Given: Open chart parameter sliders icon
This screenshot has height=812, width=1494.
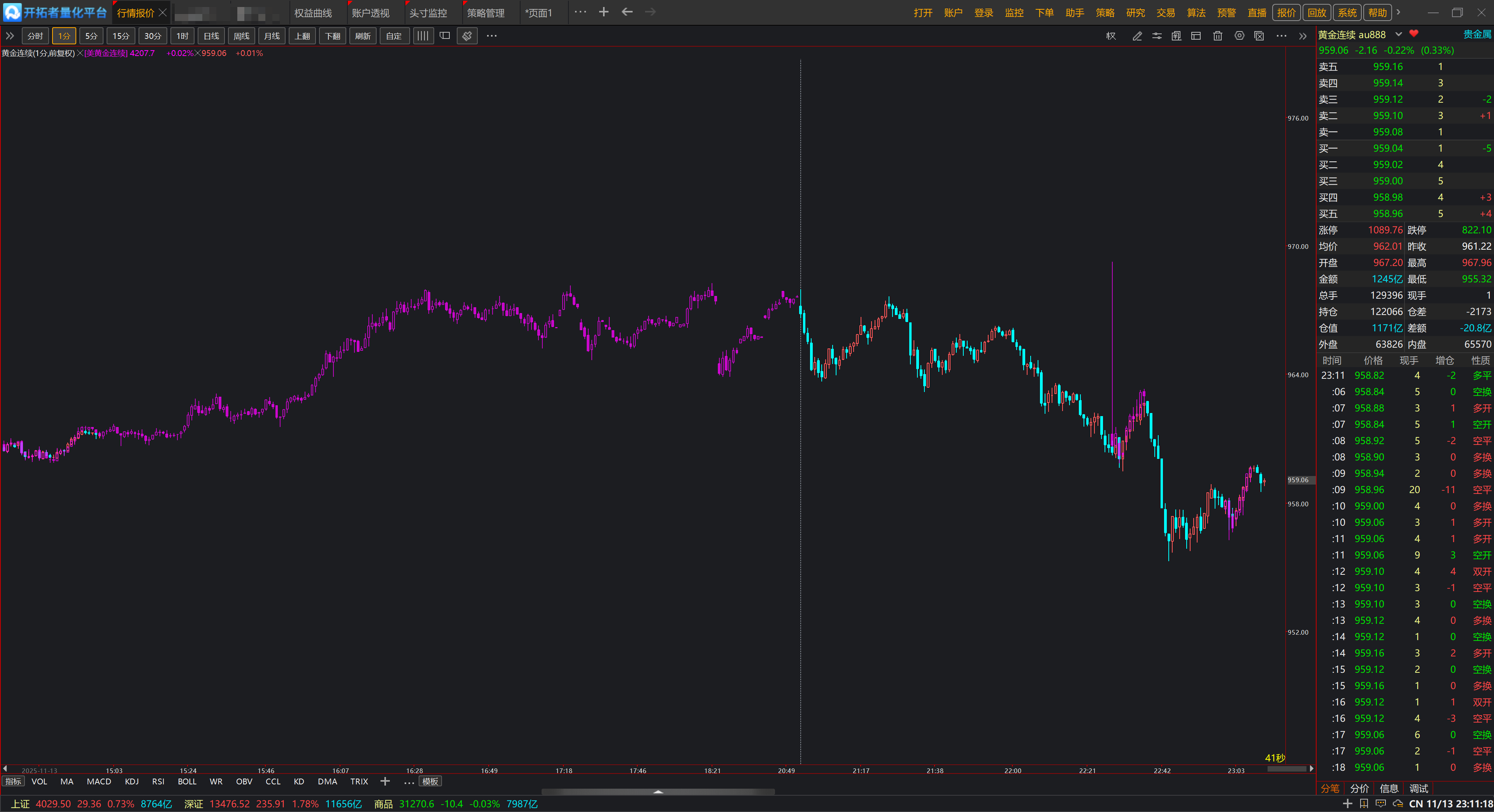Looking at the screenshot, I should click(1156, 36).
